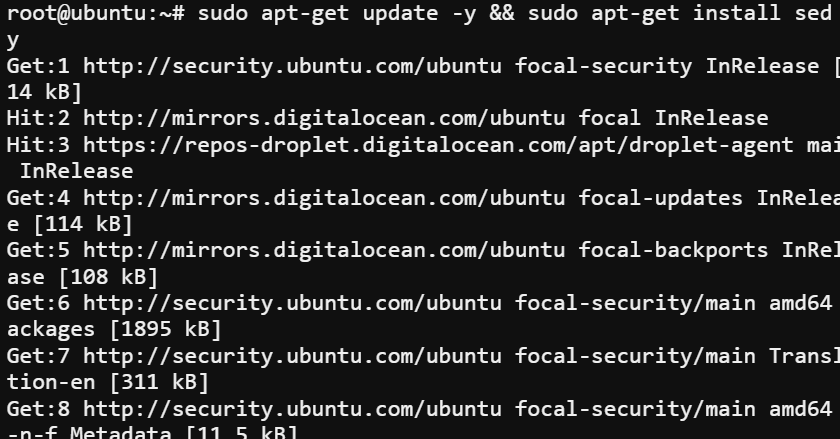Viewport: 840px width, 439px height.
Task: Click the 'apt-get install sed' command text
Action: (x=711, y=14)
